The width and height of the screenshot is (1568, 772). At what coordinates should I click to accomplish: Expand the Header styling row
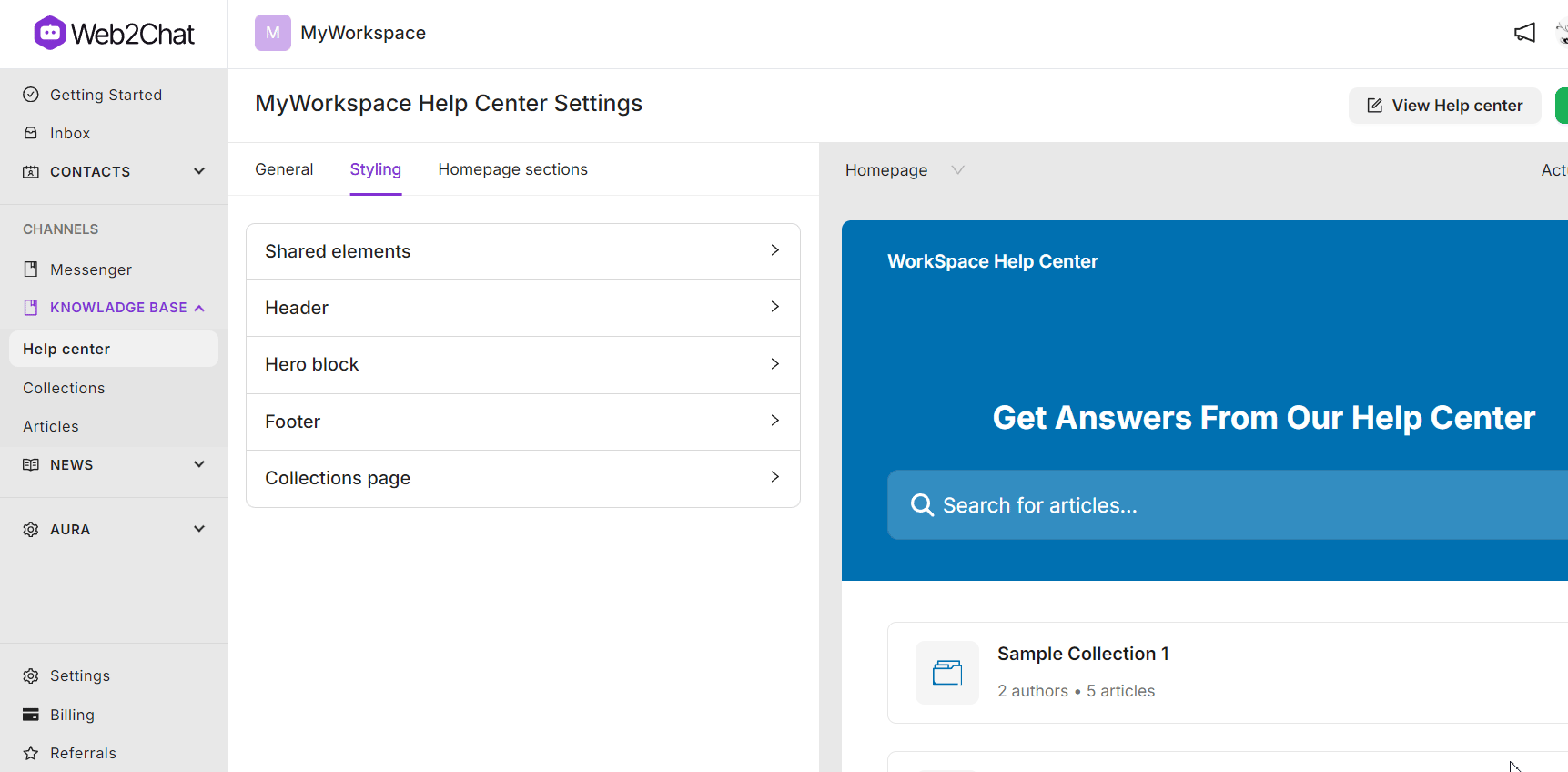pyautogui.click(x=523, y=308)
